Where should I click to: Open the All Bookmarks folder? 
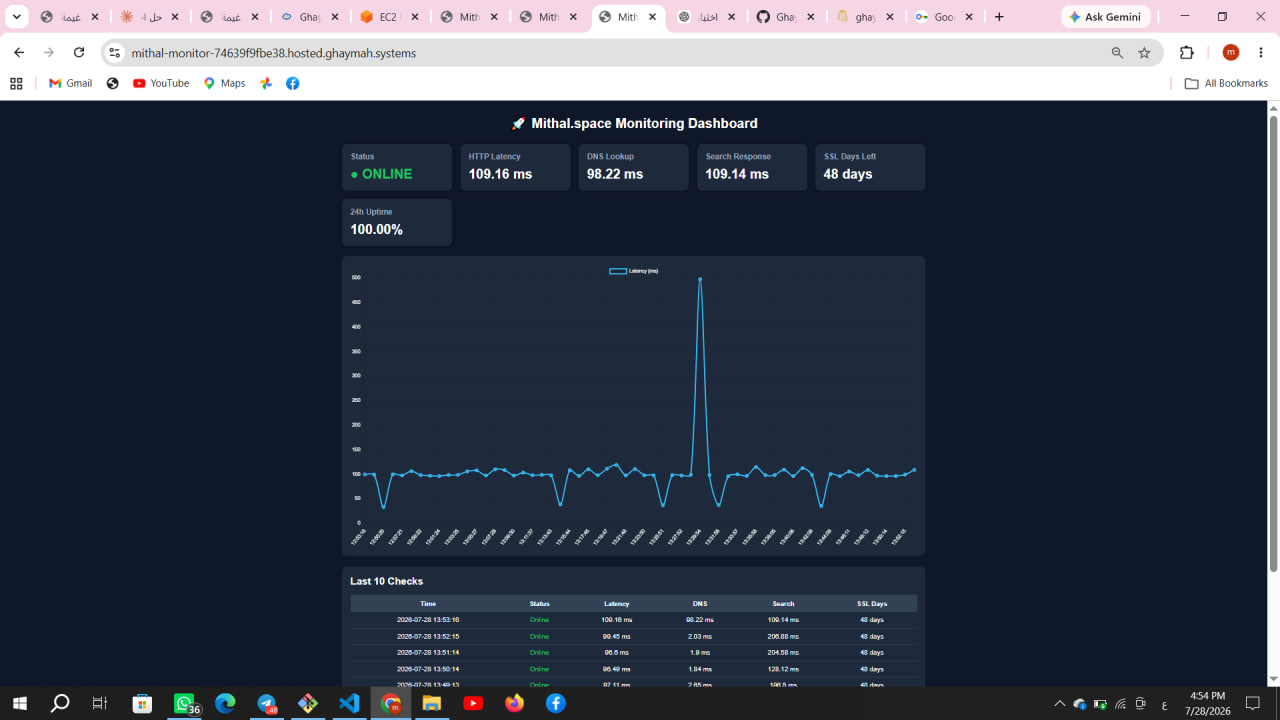[1226, 84]
